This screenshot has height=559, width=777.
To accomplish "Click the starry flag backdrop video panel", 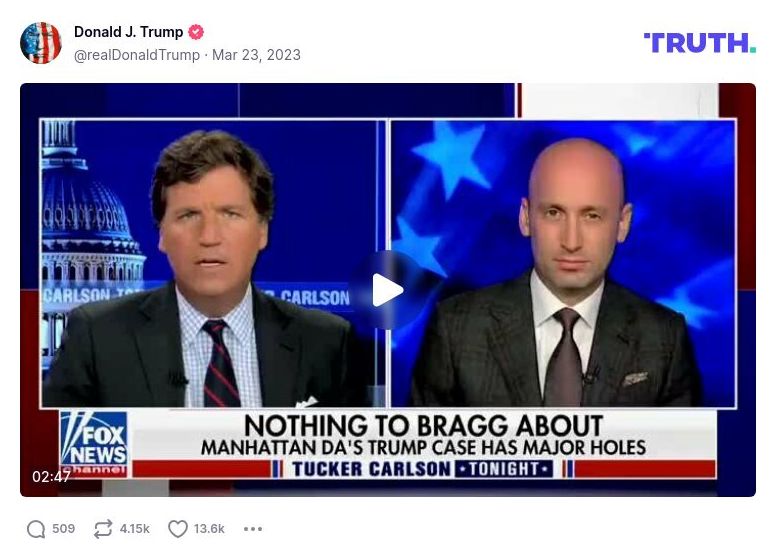I will point(563,264).
